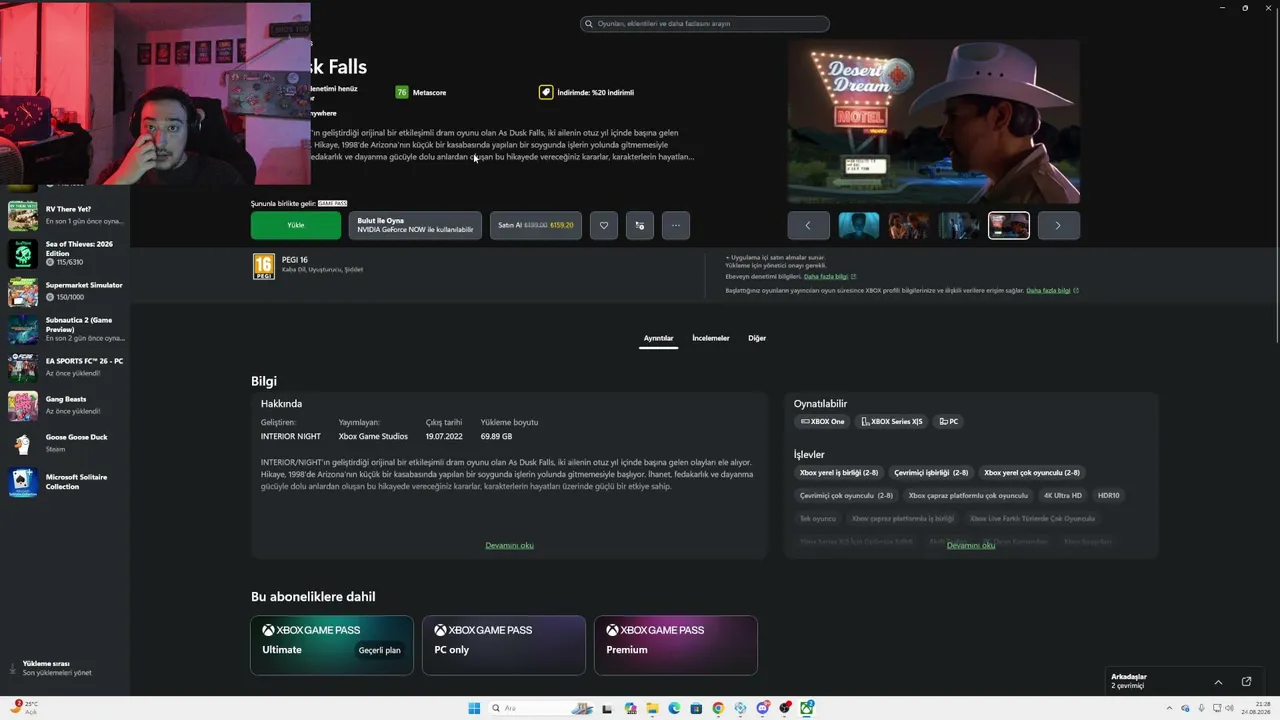Select the first screenshot thumbnail
The width and height of the screenshot is (1280, 720).
[x=859, y=225]
